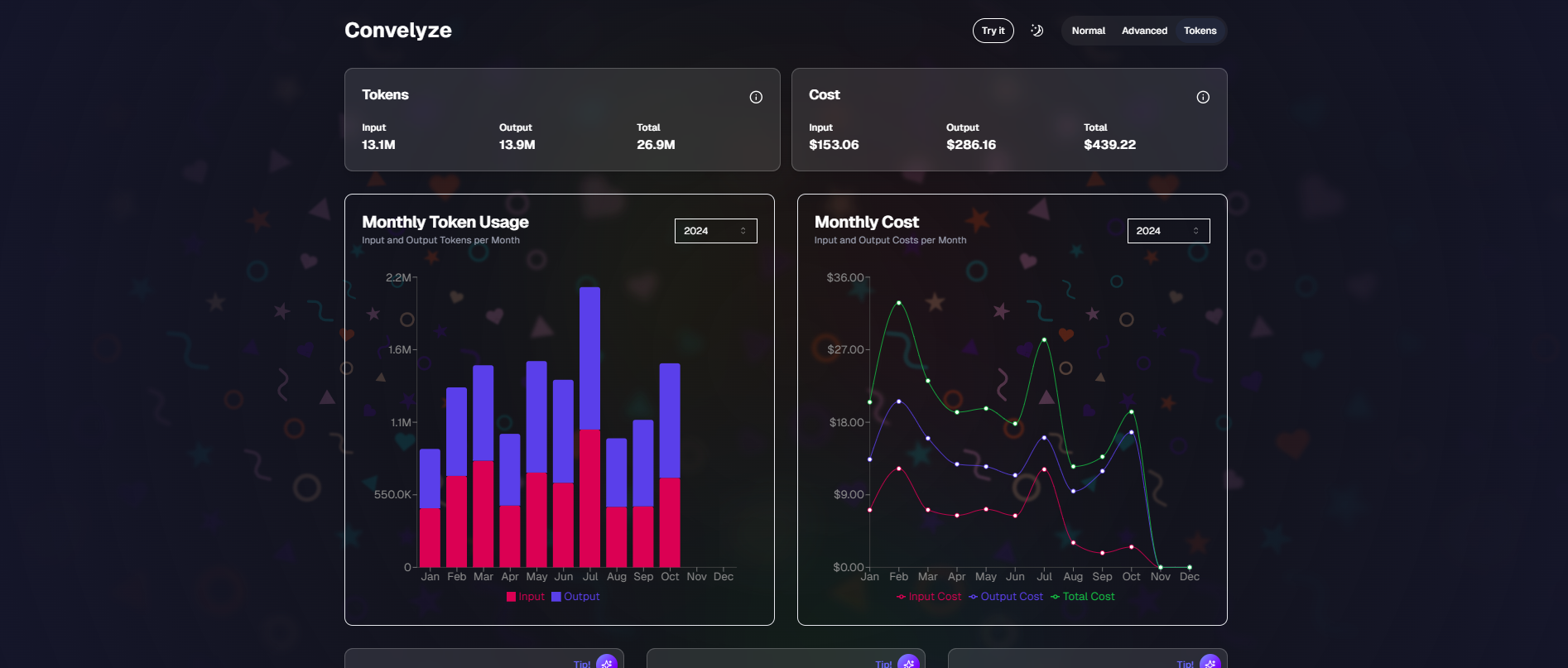Click the $439.22 total cost value
Image resolution: width=1568 pixels, height=668 pixels.
tap(1109, 145)
